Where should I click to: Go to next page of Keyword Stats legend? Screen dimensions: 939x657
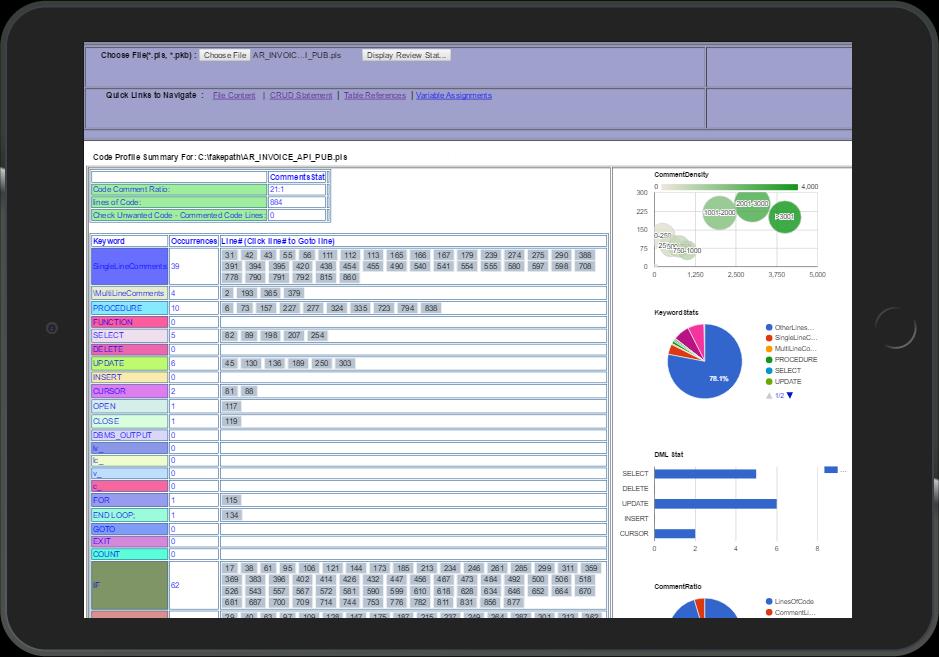click(x=790, y=395)
